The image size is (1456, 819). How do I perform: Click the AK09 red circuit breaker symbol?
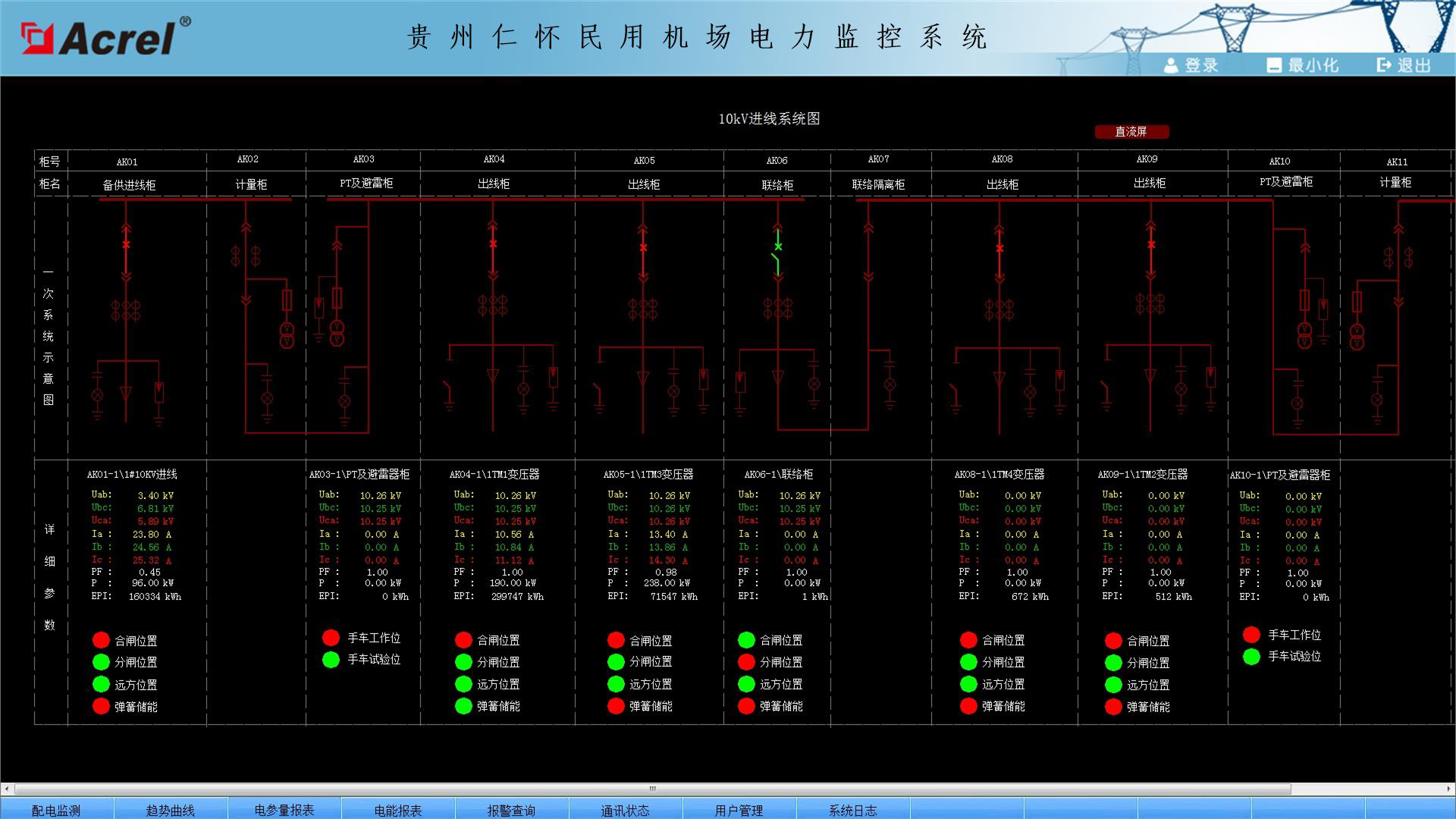point(1151,244)
